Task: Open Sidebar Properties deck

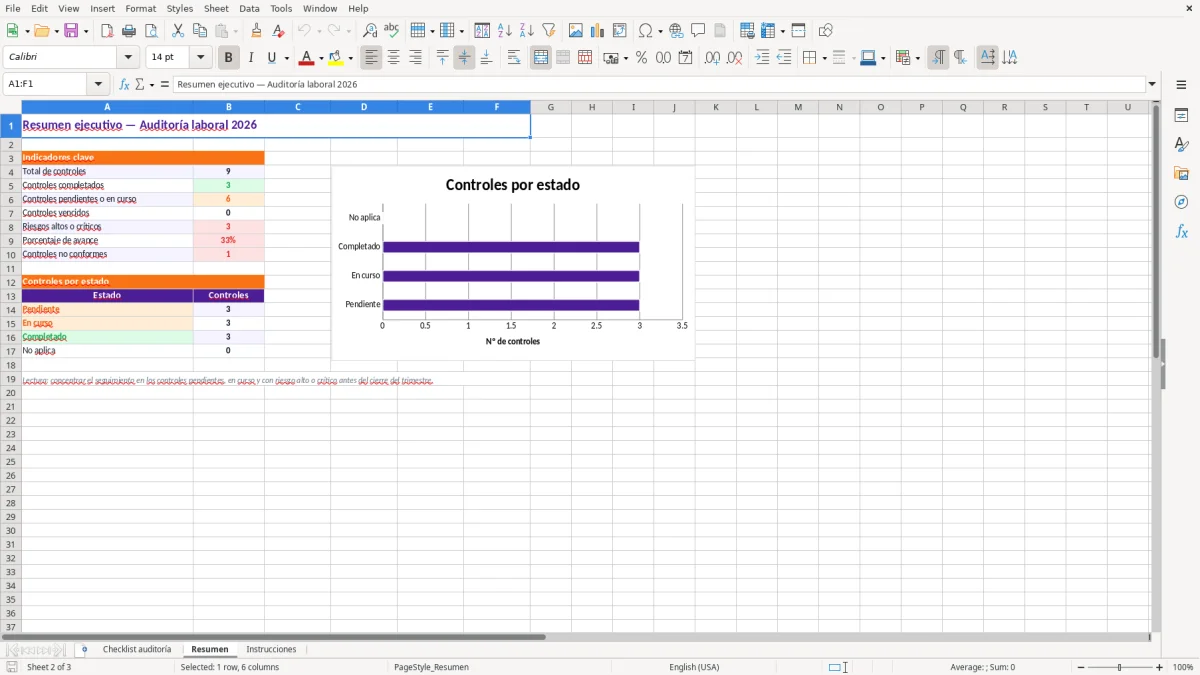Action: 1181,115
